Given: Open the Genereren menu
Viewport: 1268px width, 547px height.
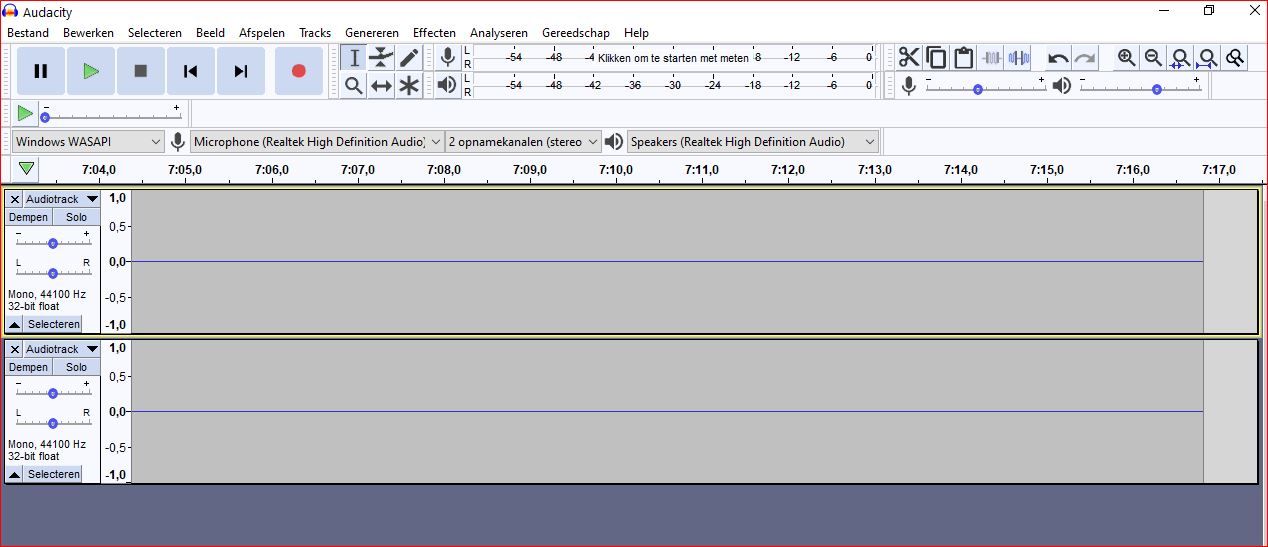Looking at the screenshot, I should point(371,33).
